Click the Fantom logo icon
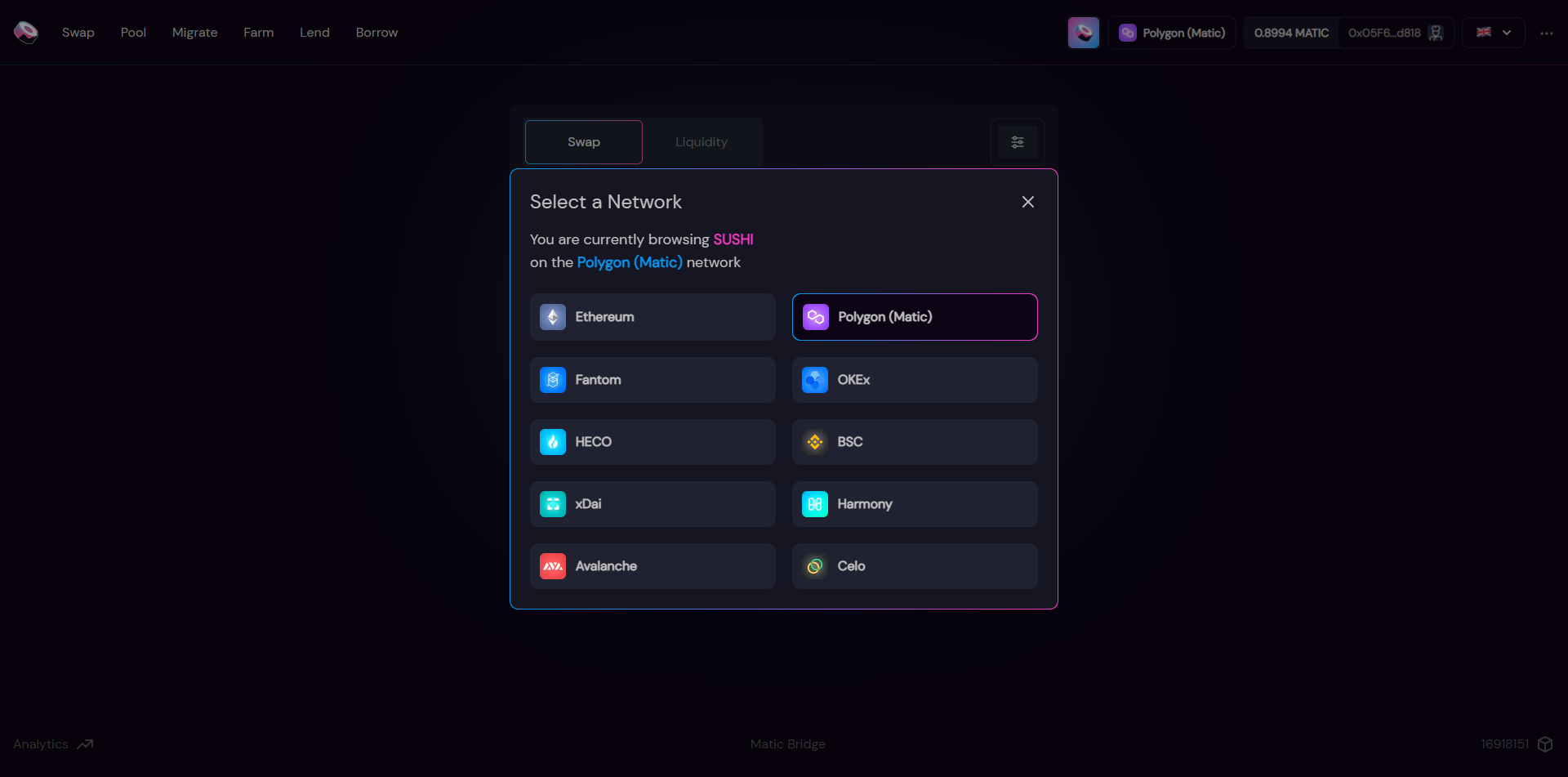The height and width of the screenshot is (777, 1568). (x=553, y=380)
